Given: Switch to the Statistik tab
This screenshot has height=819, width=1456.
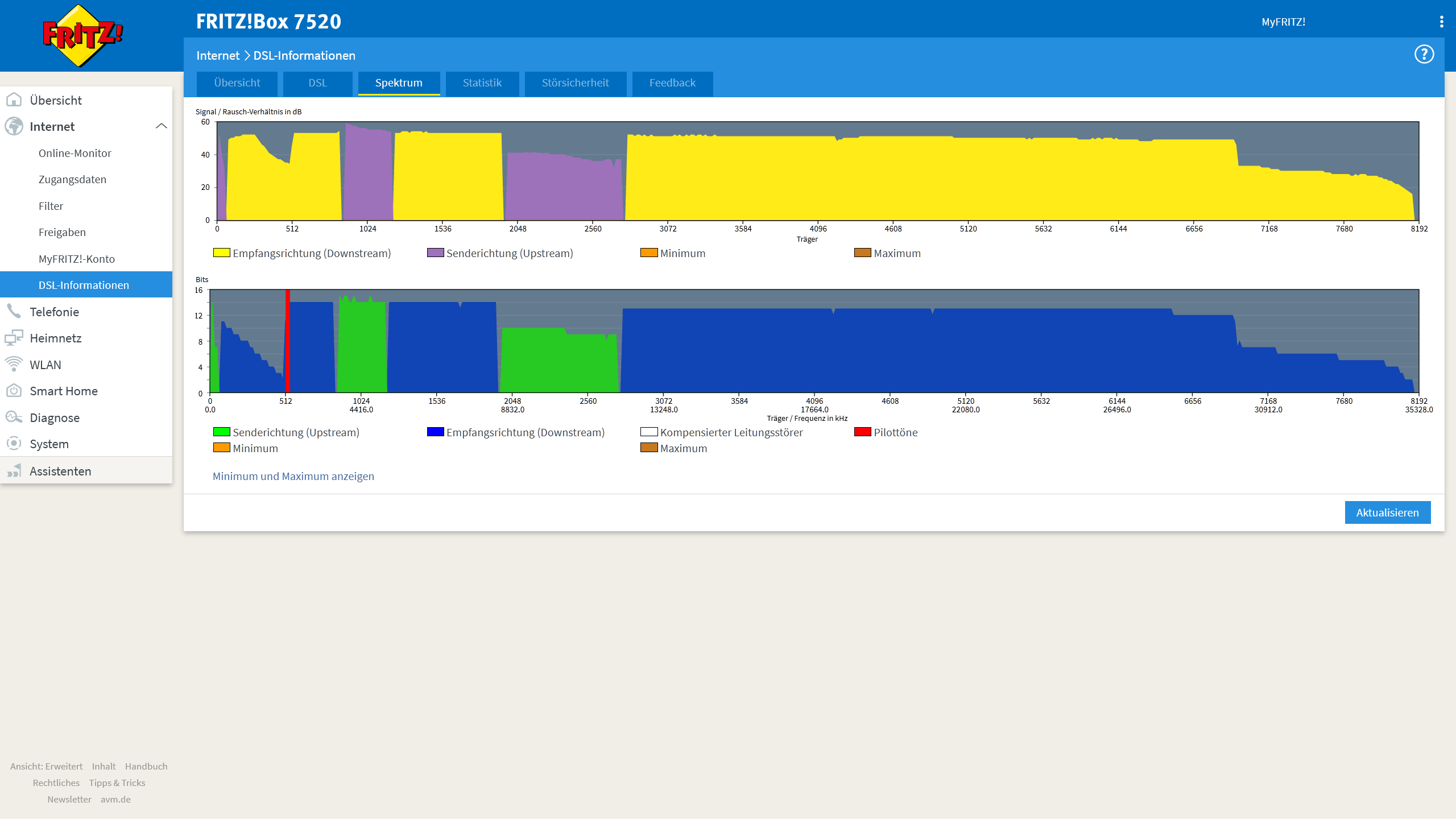Looking at the screenshot, I should [482, 83].
